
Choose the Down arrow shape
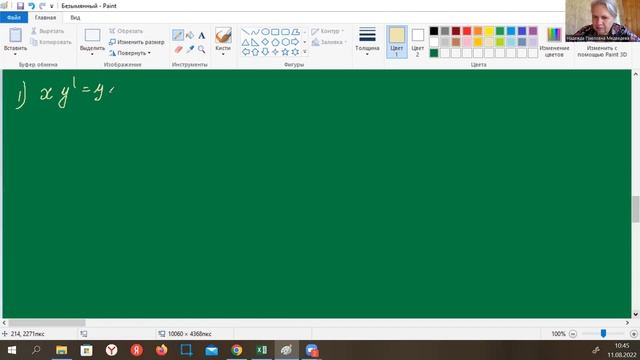coord(265,52)
